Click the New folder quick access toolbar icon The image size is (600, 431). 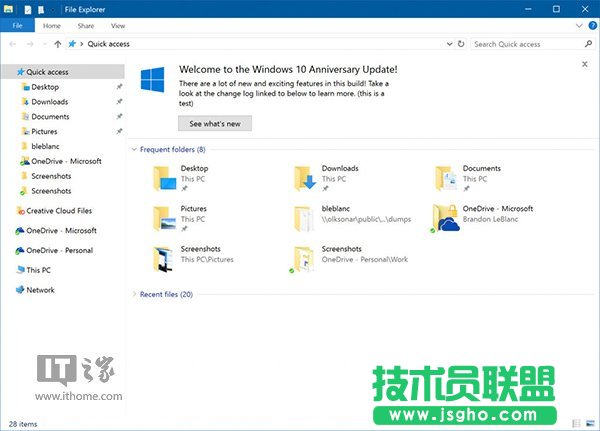pos(41,10)
